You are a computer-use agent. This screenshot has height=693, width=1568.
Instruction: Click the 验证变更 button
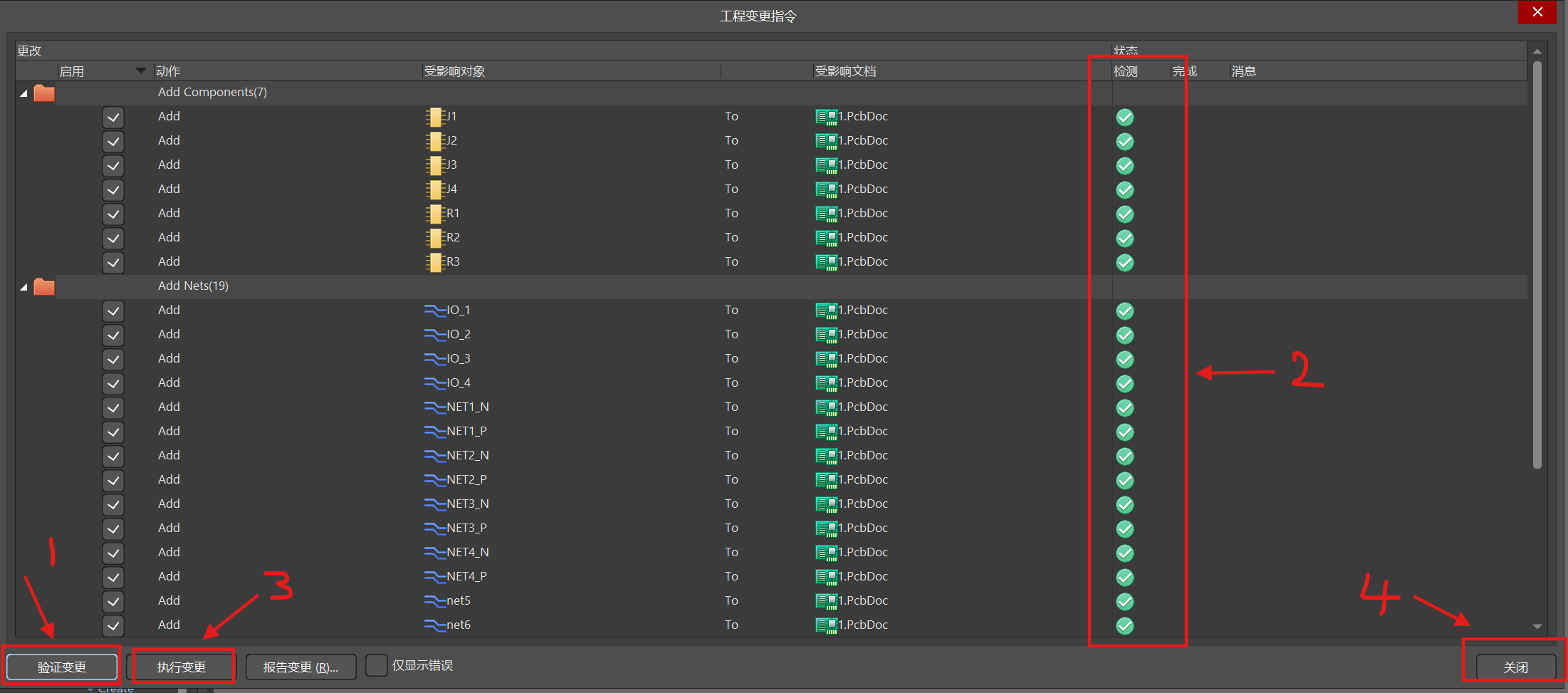pyautogui.click(x=62, y=667)
